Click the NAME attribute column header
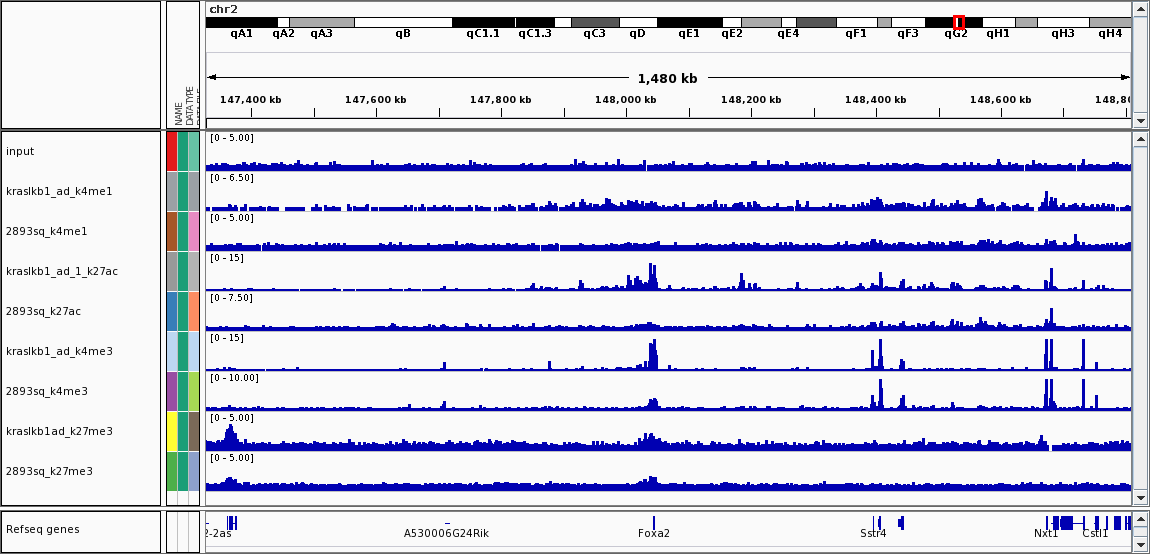The image size is (1150, 554). [x=178, y=112]
